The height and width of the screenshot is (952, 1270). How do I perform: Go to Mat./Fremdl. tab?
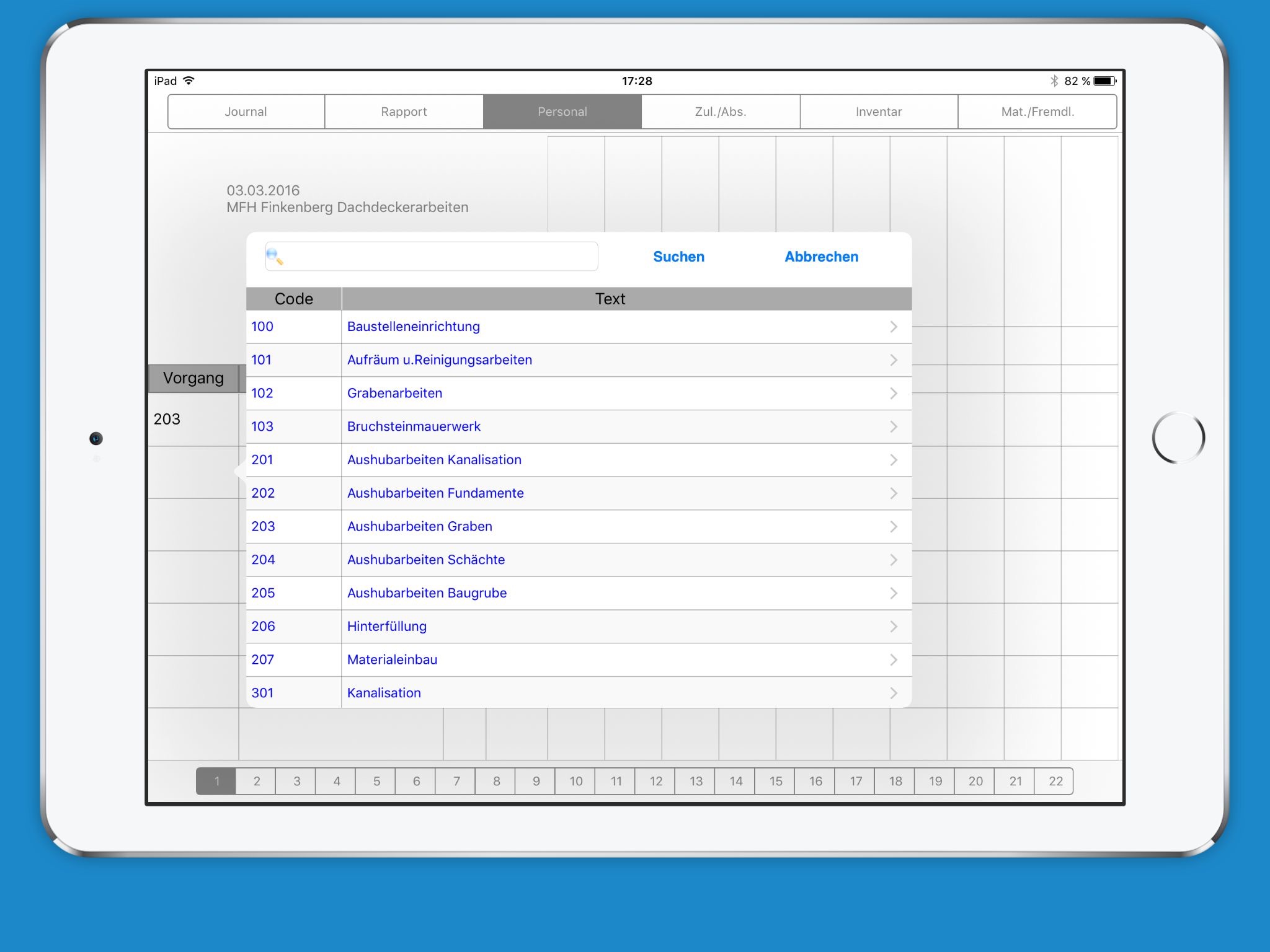[1037, 112]
